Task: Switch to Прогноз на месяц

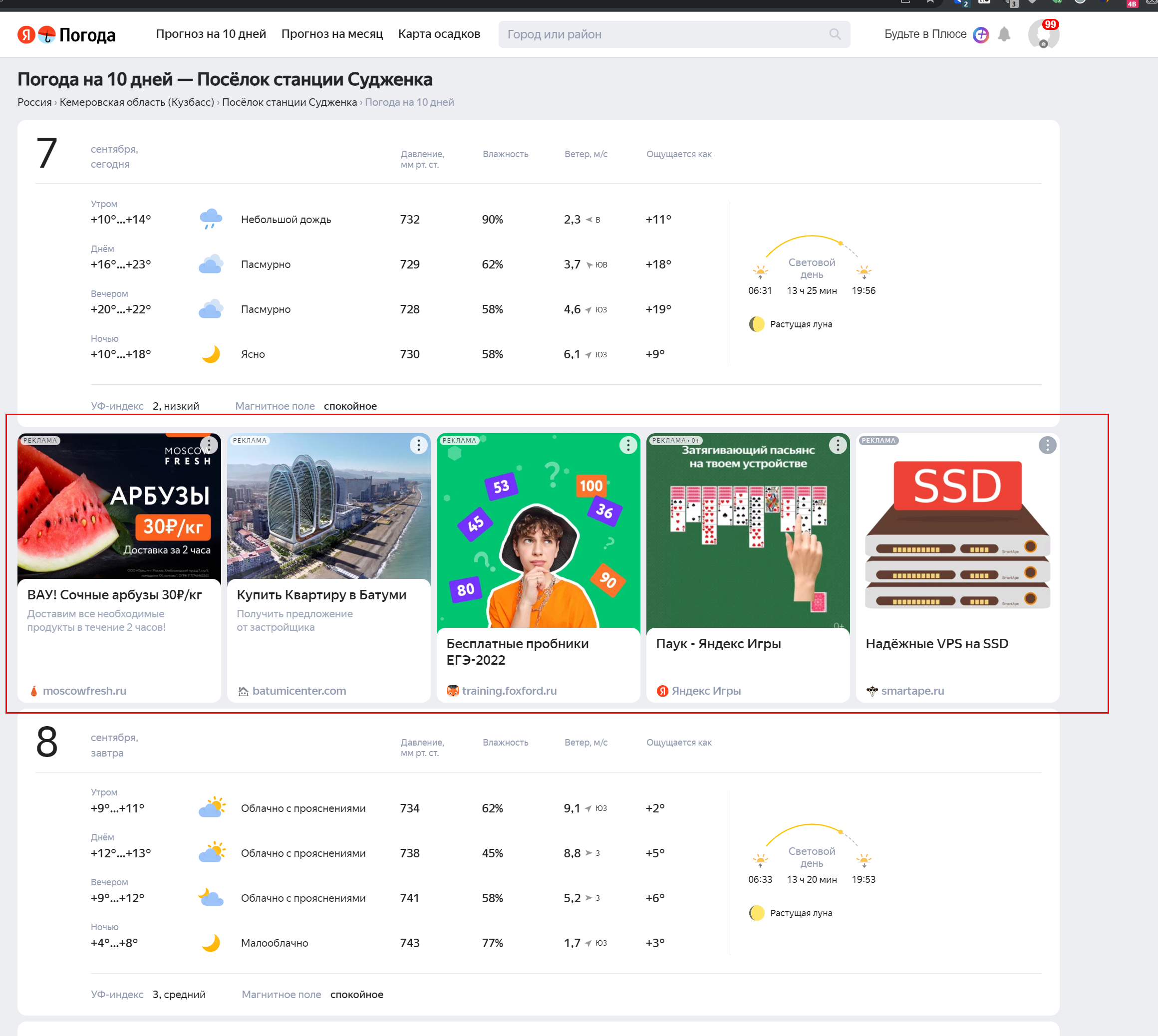Action: pos(332,34)
